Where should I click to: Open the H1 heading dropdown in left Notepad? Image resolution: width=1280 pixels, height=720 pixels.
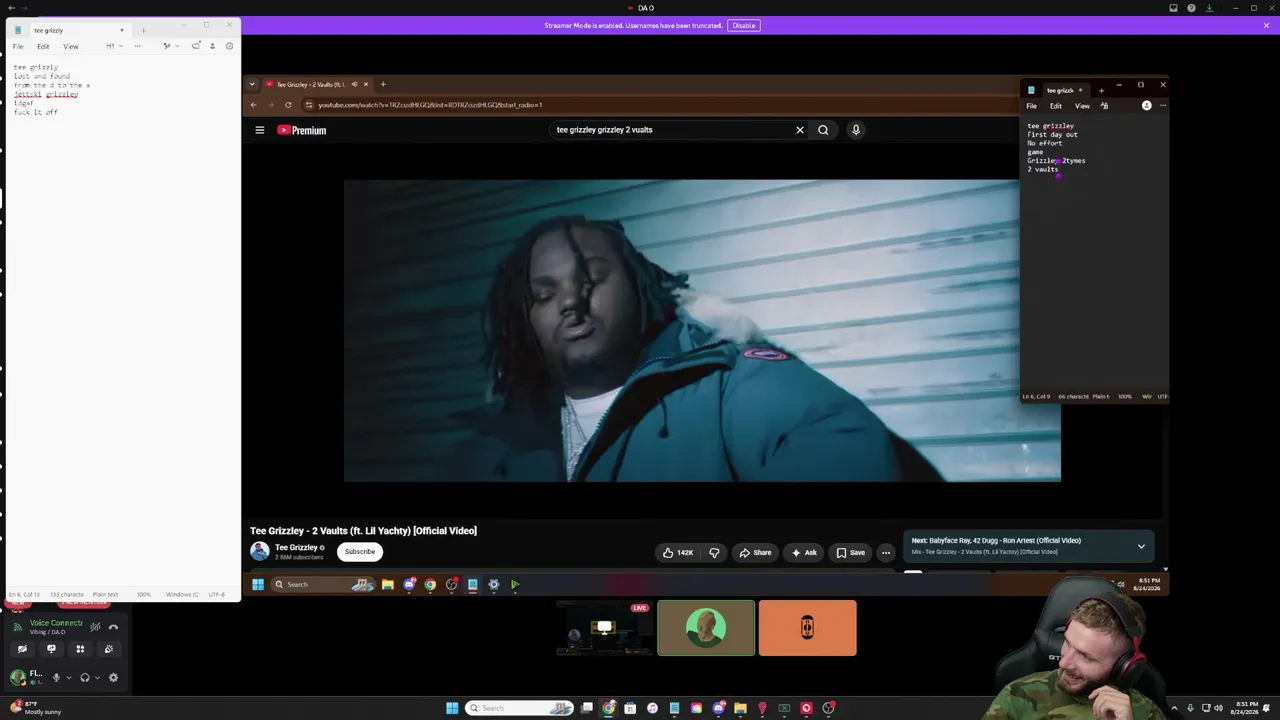(x=114, y=46)
